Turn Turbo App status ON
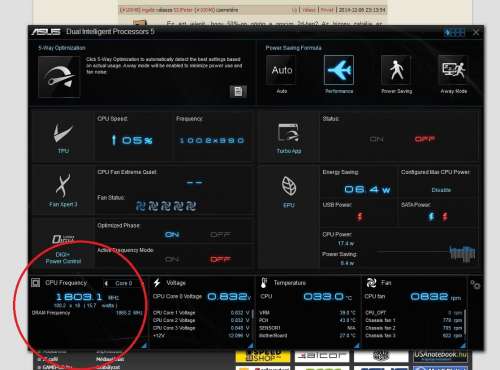The image size is (500, 370). [376, 139]
